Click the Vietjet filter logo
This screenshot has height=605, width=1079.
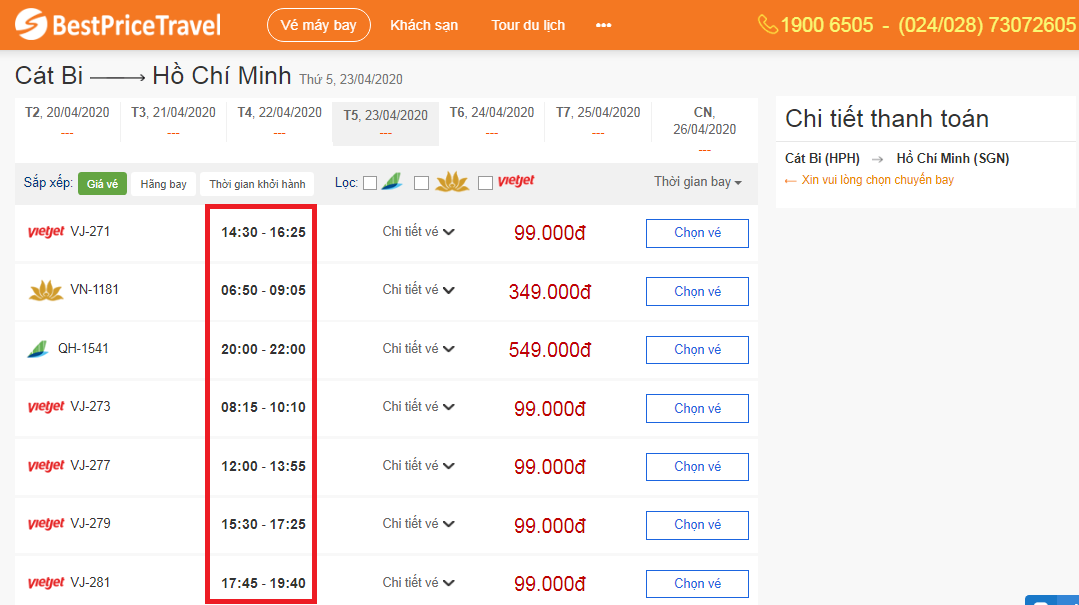[516, 181]
